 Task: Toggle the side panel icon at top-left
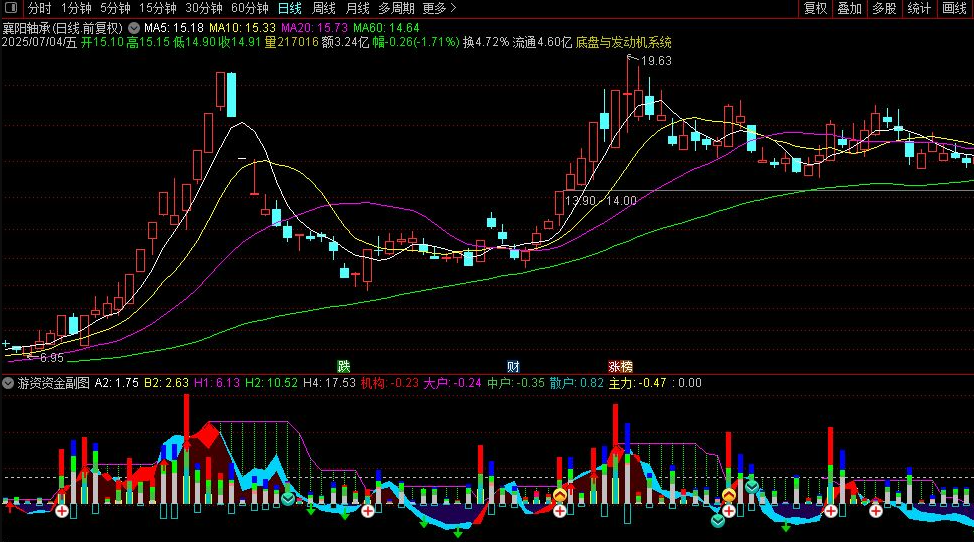click(x=11, y=8)
